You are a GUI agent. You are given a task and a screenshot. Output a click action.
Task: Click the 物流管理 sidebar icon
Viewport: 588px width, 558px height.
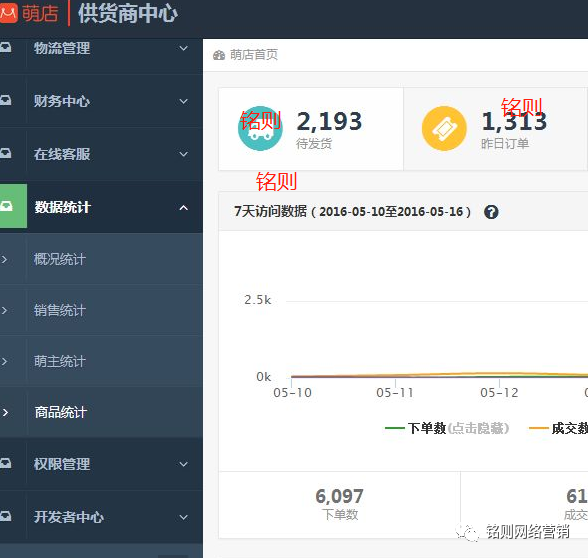[x=6, y=47]
